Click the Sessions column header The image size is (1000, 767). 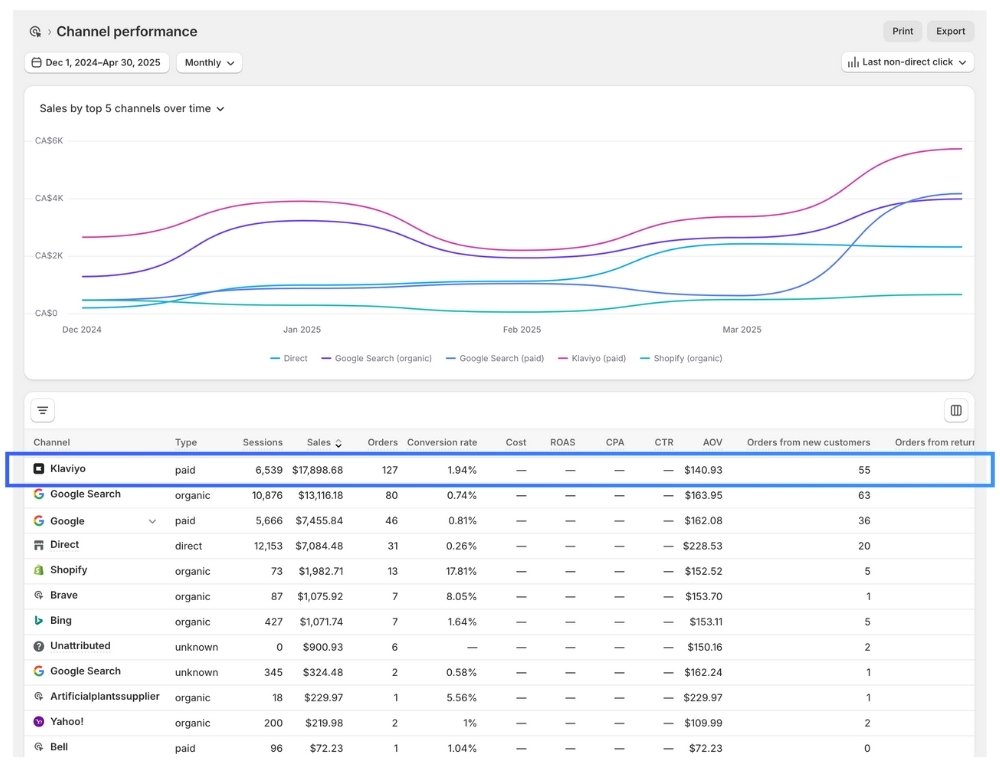tap(262, 442)
